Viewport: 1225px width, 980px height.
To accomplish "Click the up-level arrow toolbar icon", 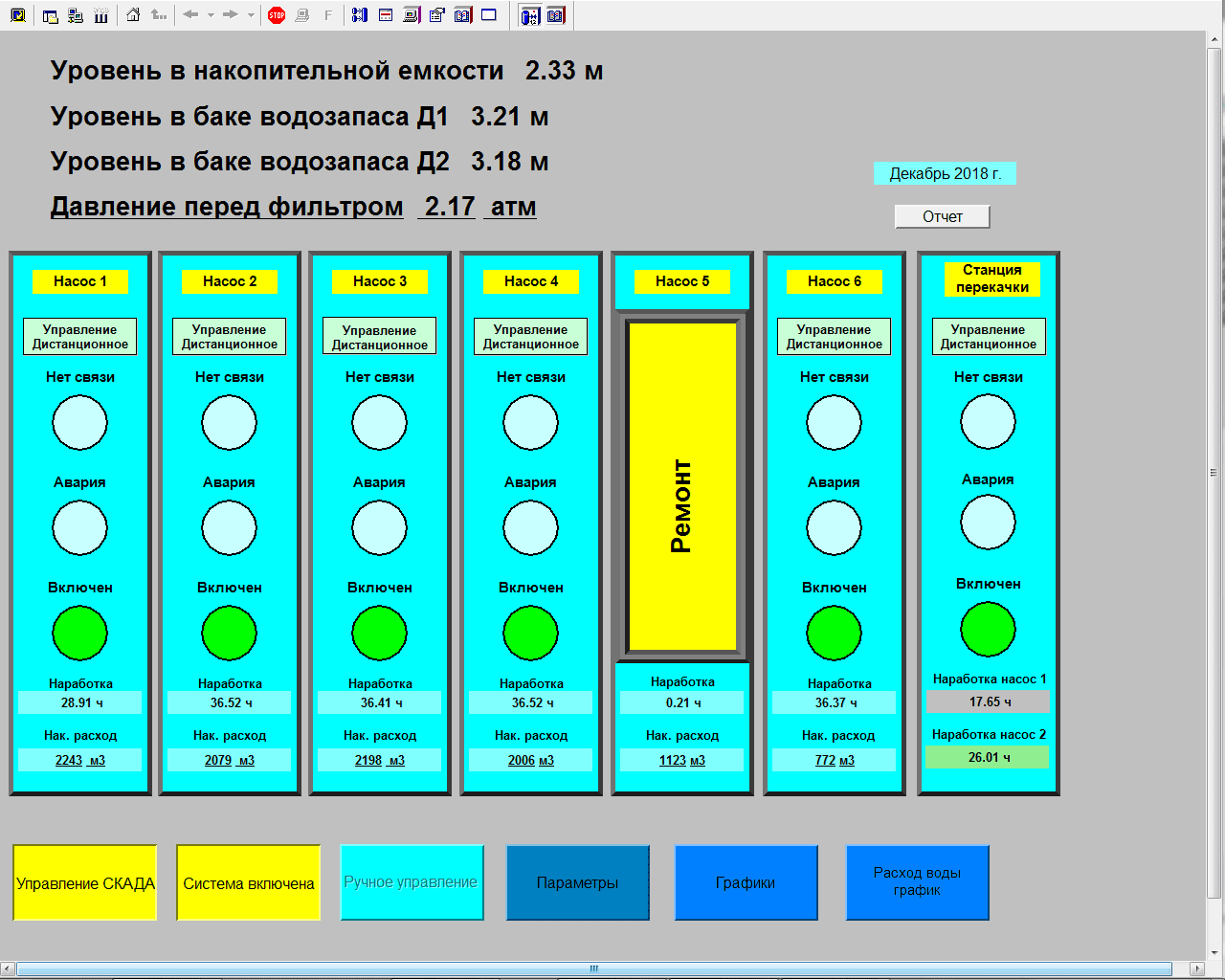I will [x=159, y=15].
